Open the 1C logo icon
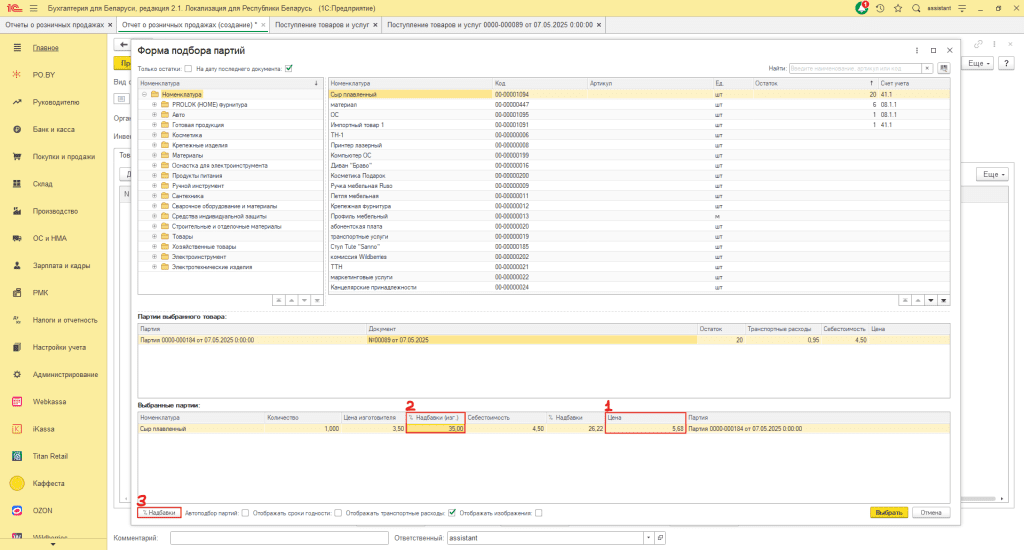 [x=14, y=8]
